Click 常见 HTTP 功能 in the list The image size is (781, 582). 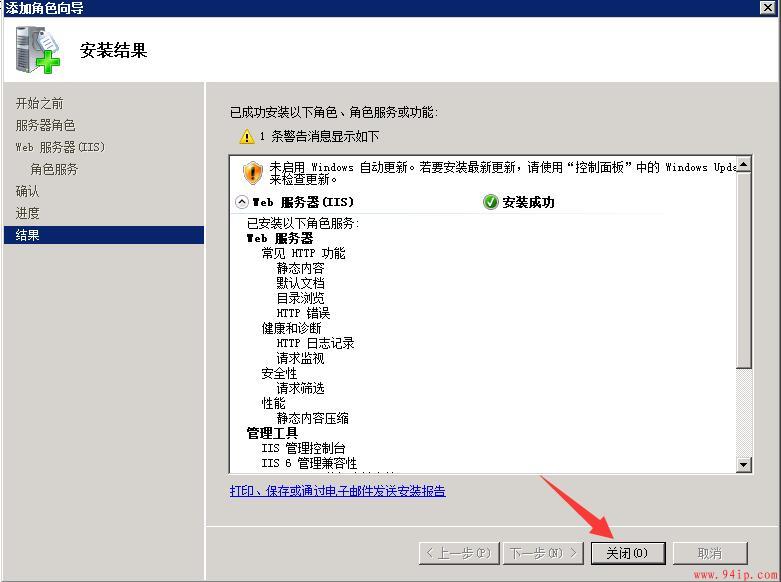coord(303,253)
